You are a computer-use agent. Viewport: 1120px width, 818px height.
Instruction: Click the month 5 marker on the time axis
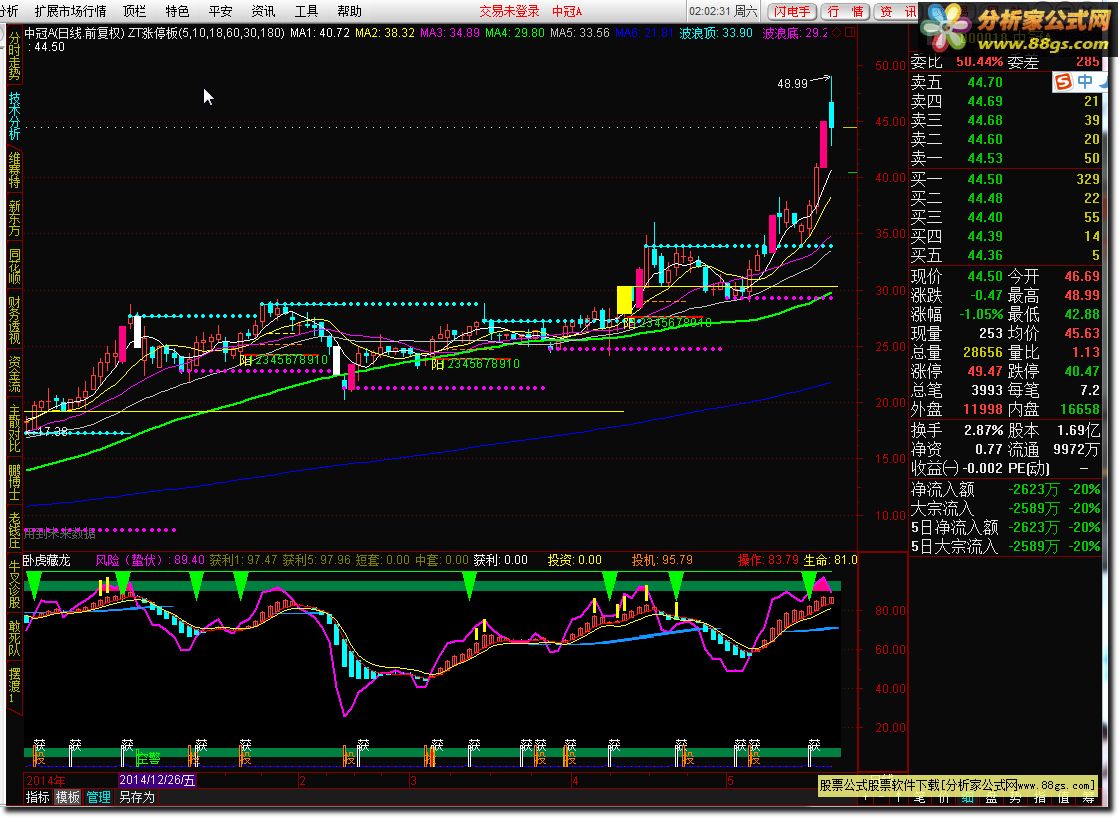pos(730,781)
